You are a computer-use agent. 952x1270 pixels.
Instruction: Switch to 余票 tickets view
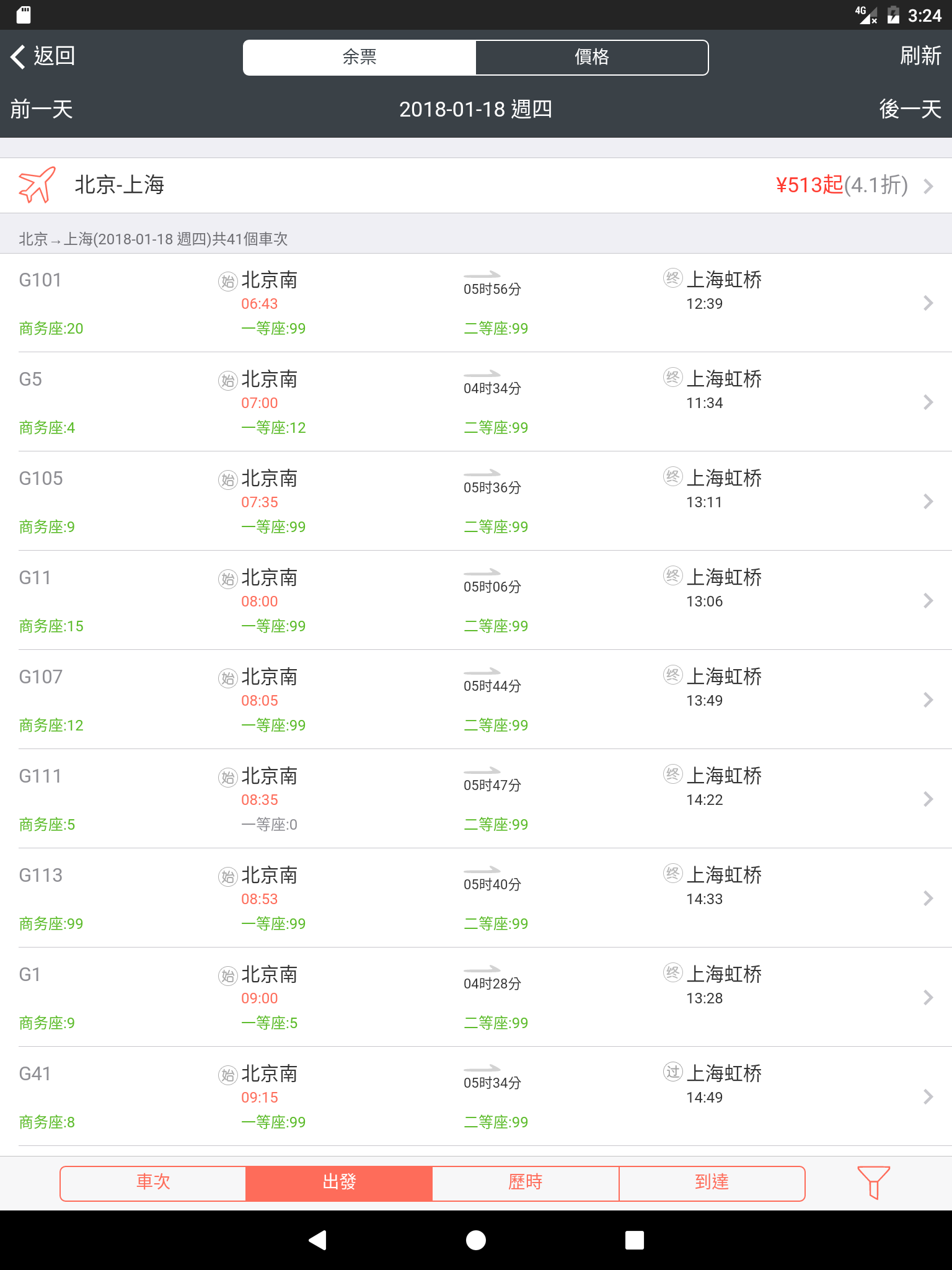point(359,58)
